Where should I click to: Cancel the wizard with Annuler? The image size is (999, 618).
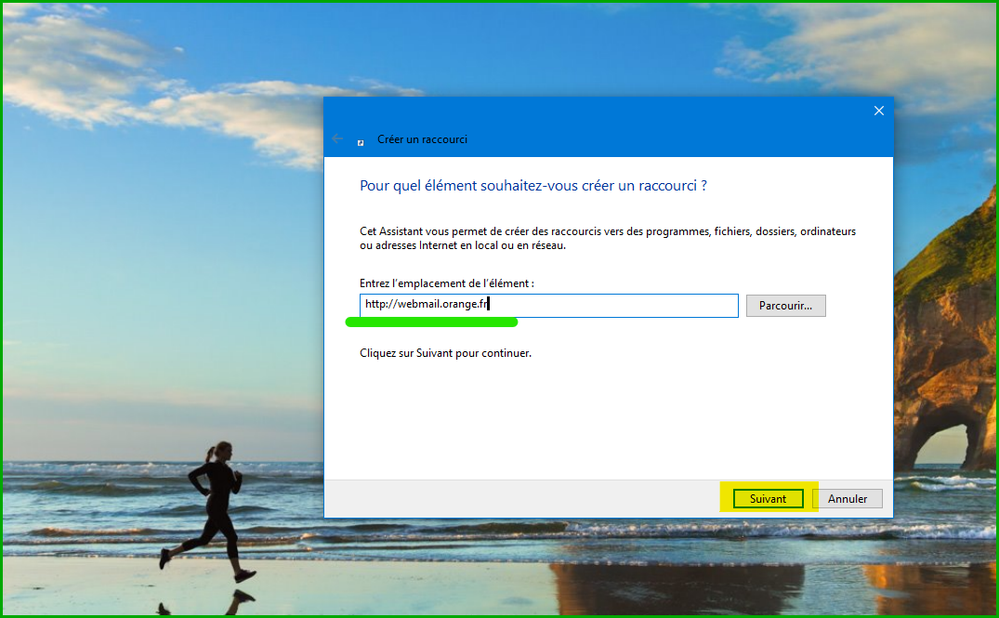[x=847, y=498]
